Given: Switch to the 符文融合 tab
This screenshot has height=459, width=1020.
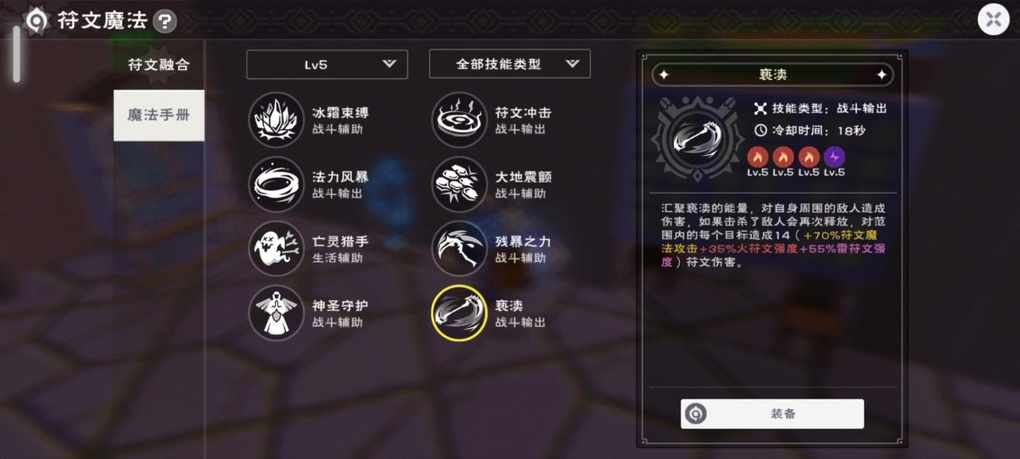Looking at the screenshot, I should coord(159,64).
